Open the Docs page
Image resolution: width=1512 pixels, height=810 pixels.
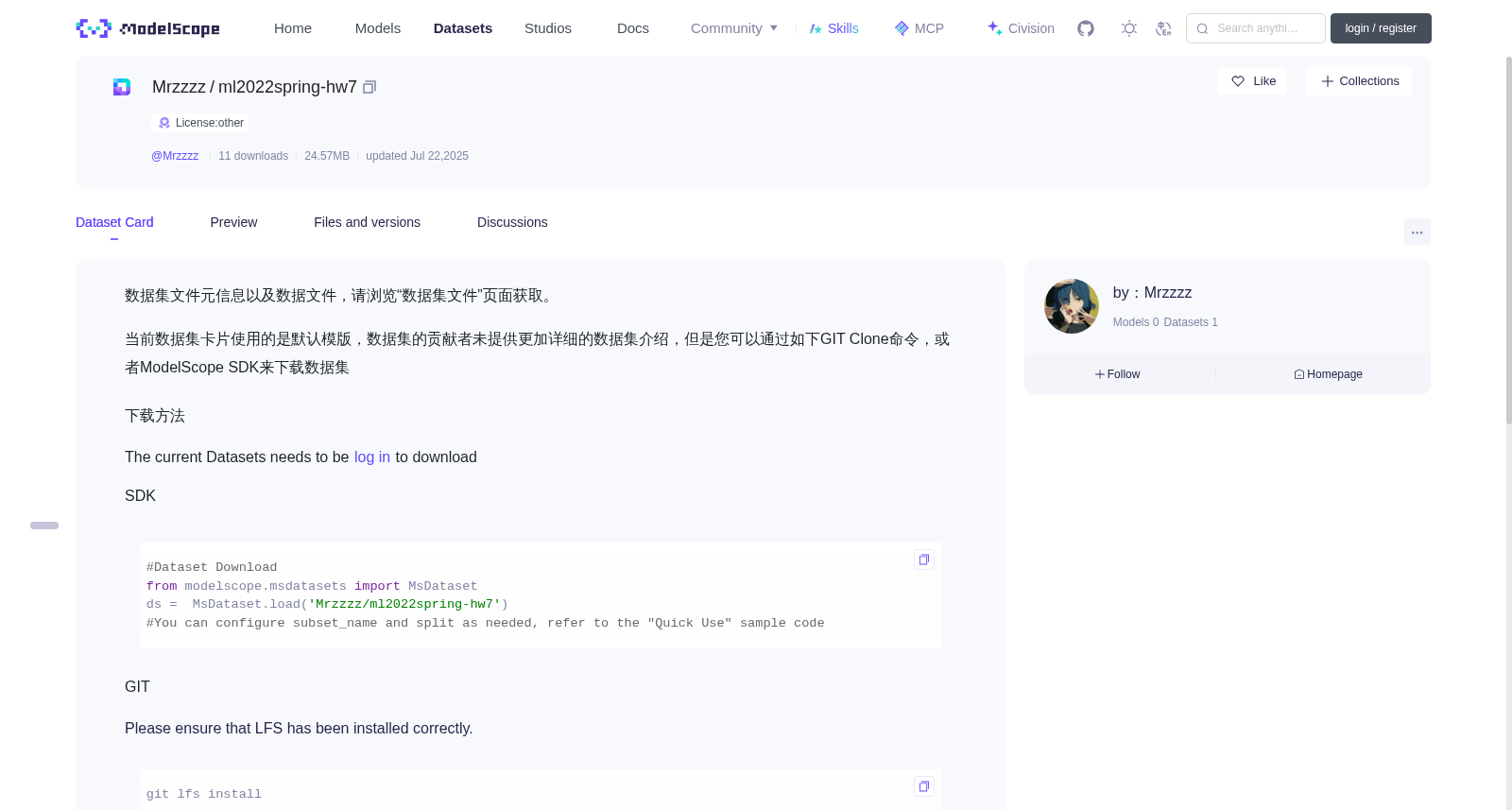(633, 28)
